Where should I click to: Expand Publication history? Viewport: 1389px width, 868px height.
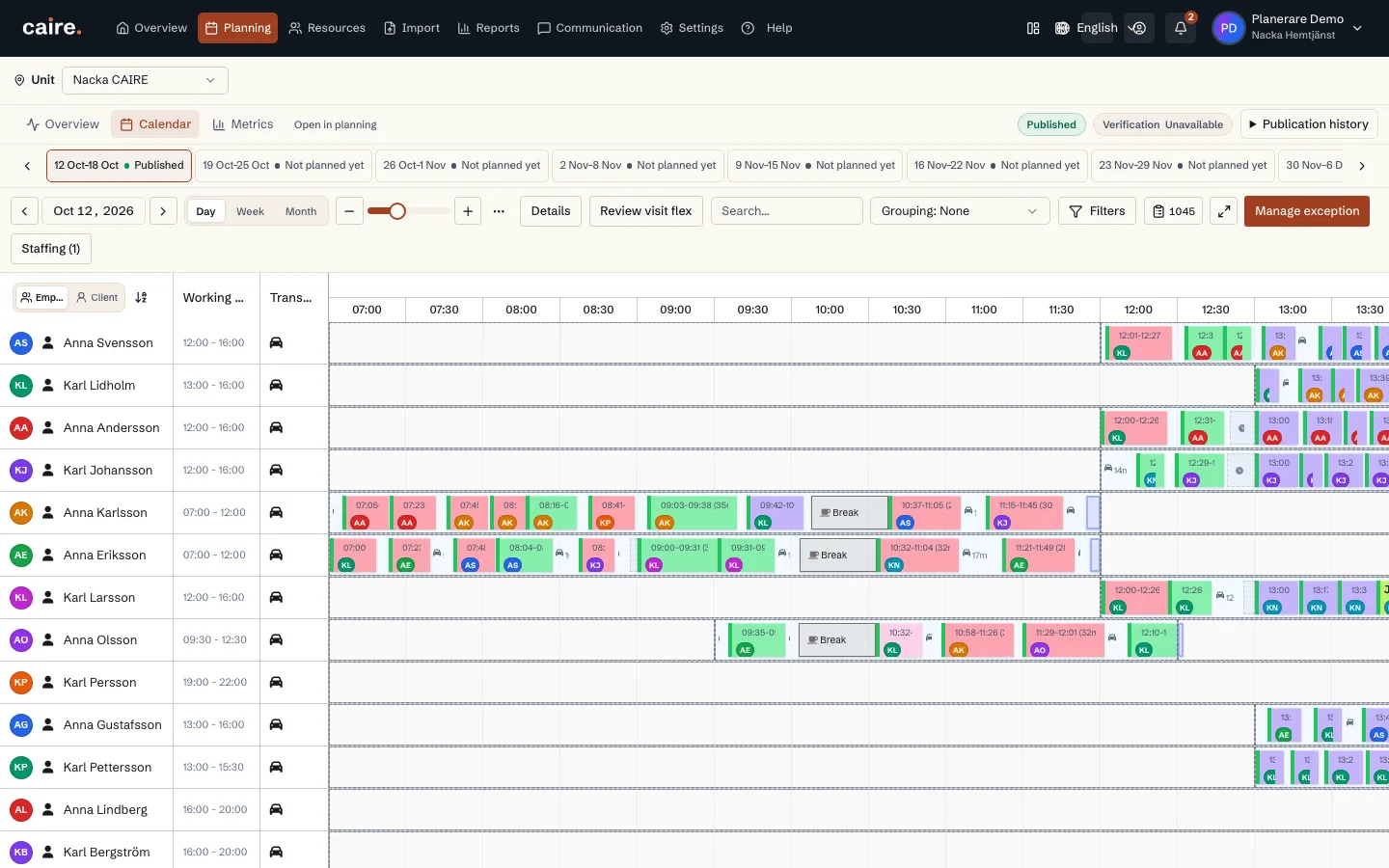[x=1309, y=124]
